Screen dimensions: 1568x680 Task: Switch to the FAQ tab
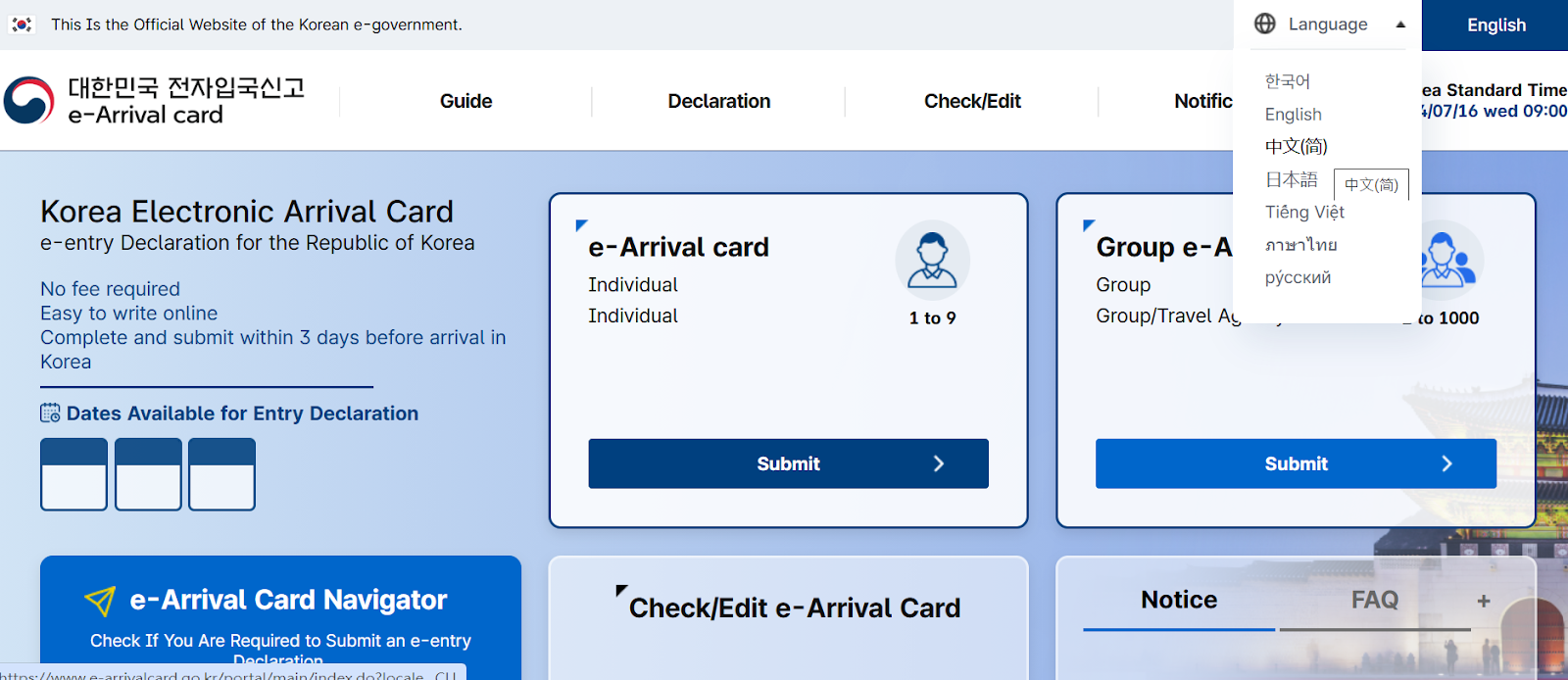(x=1374, y=600)
